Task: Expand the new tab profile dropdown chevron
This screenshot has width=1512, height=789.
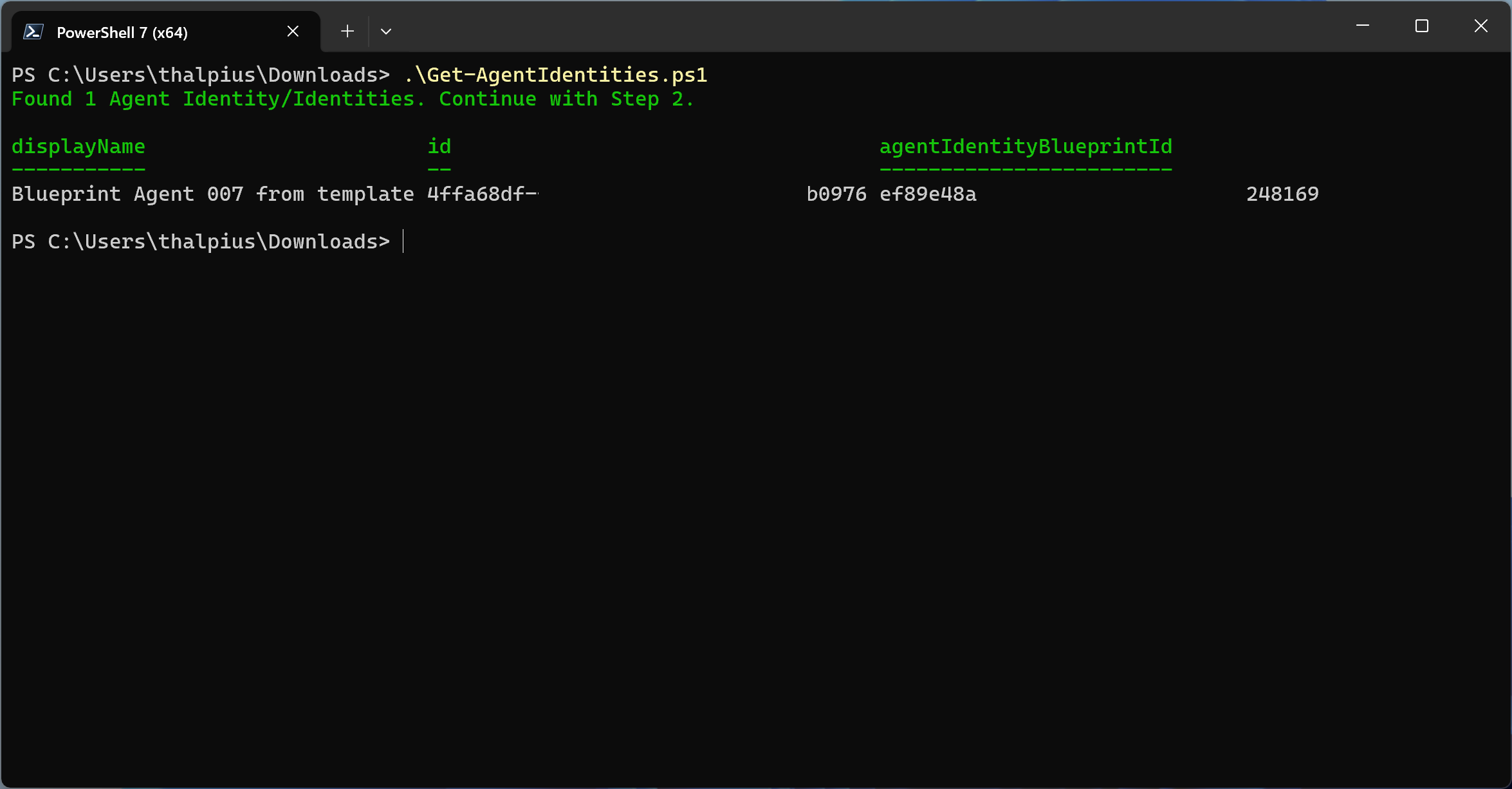Action: pyautogui.click(x=386, y=31)
